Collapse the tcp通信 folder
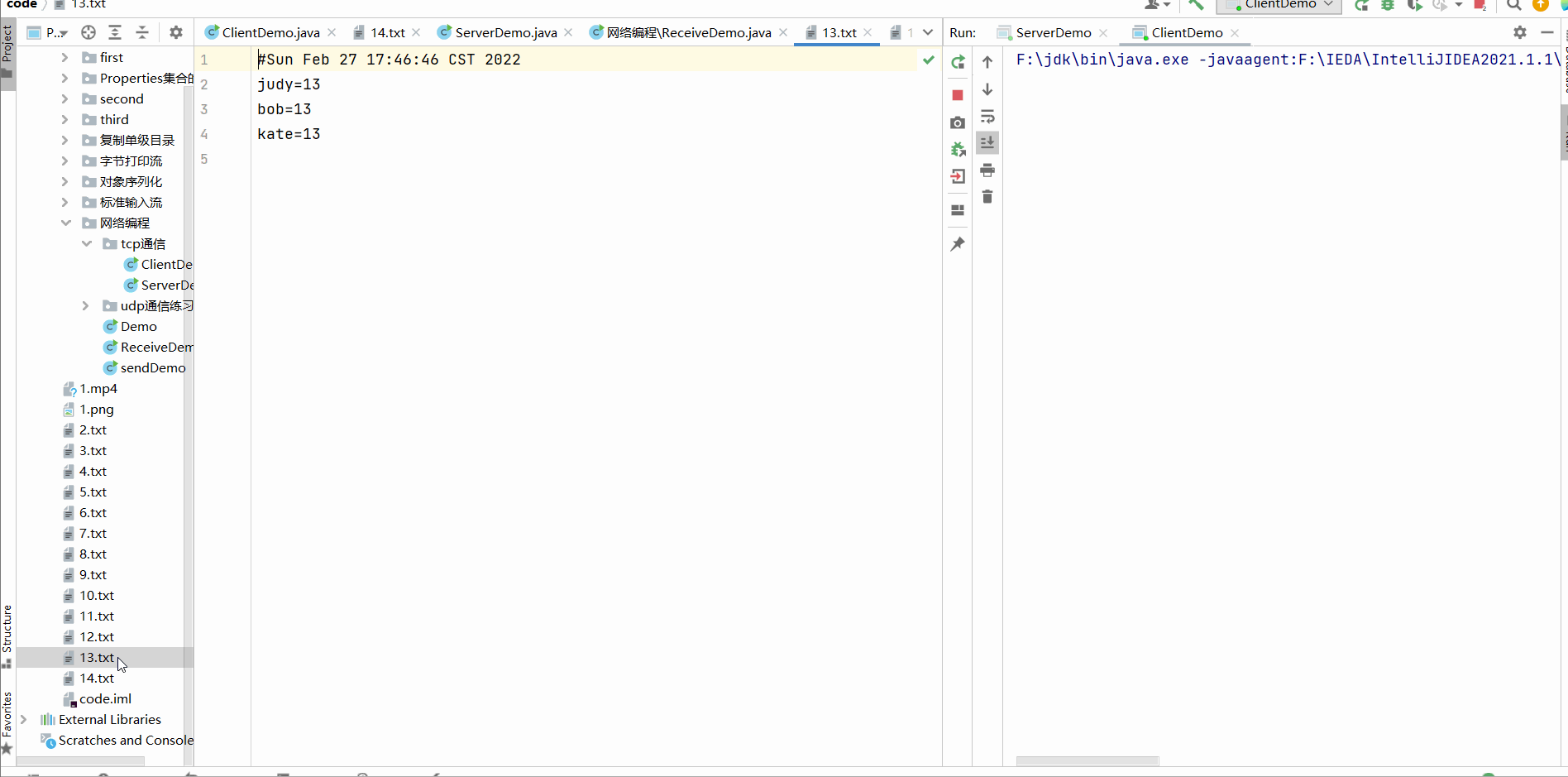This screenshot has width=1568, height=777. 86,243
